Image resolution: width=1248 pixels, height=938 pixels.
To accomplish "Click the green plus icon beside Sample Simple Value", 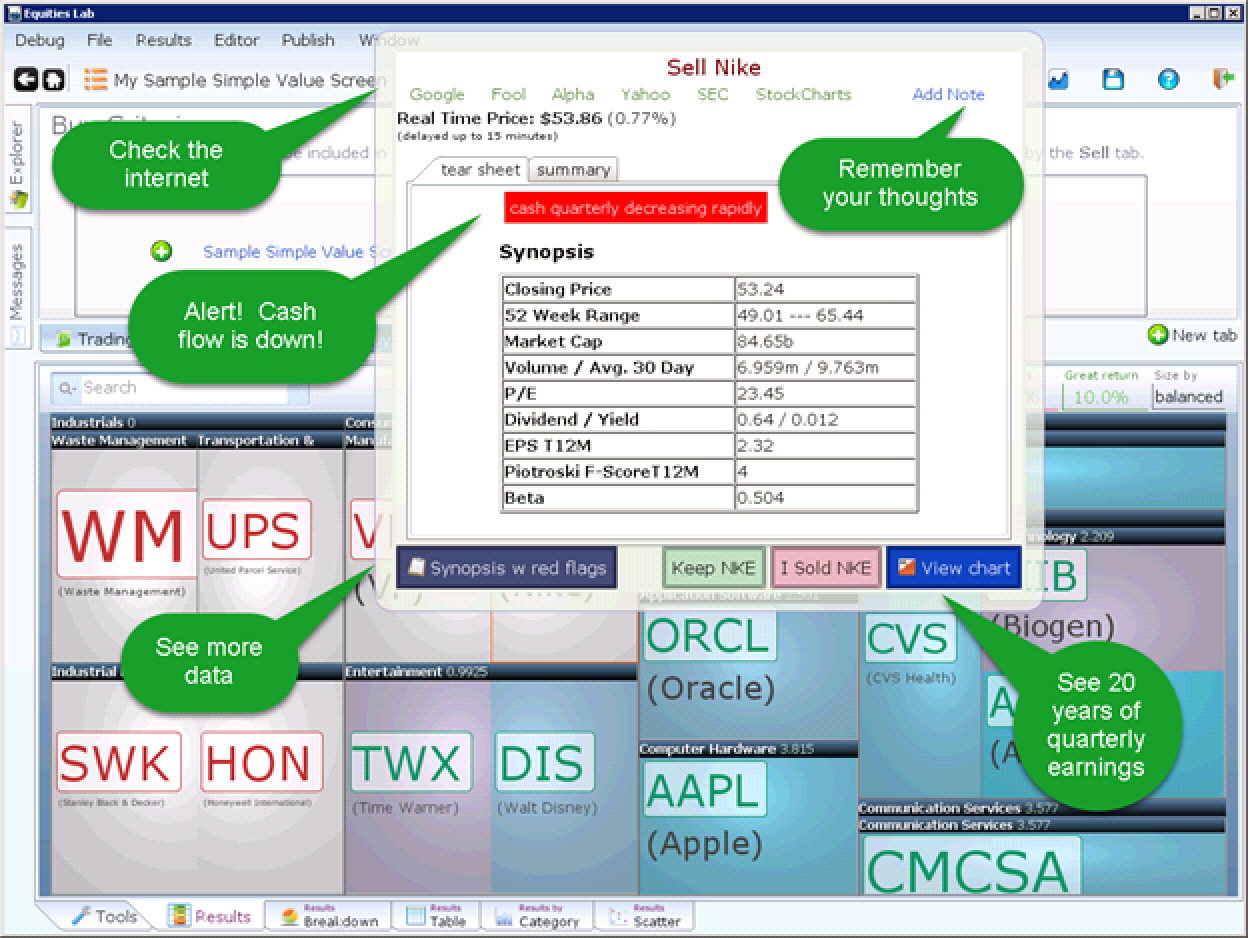I will (161, 252).
